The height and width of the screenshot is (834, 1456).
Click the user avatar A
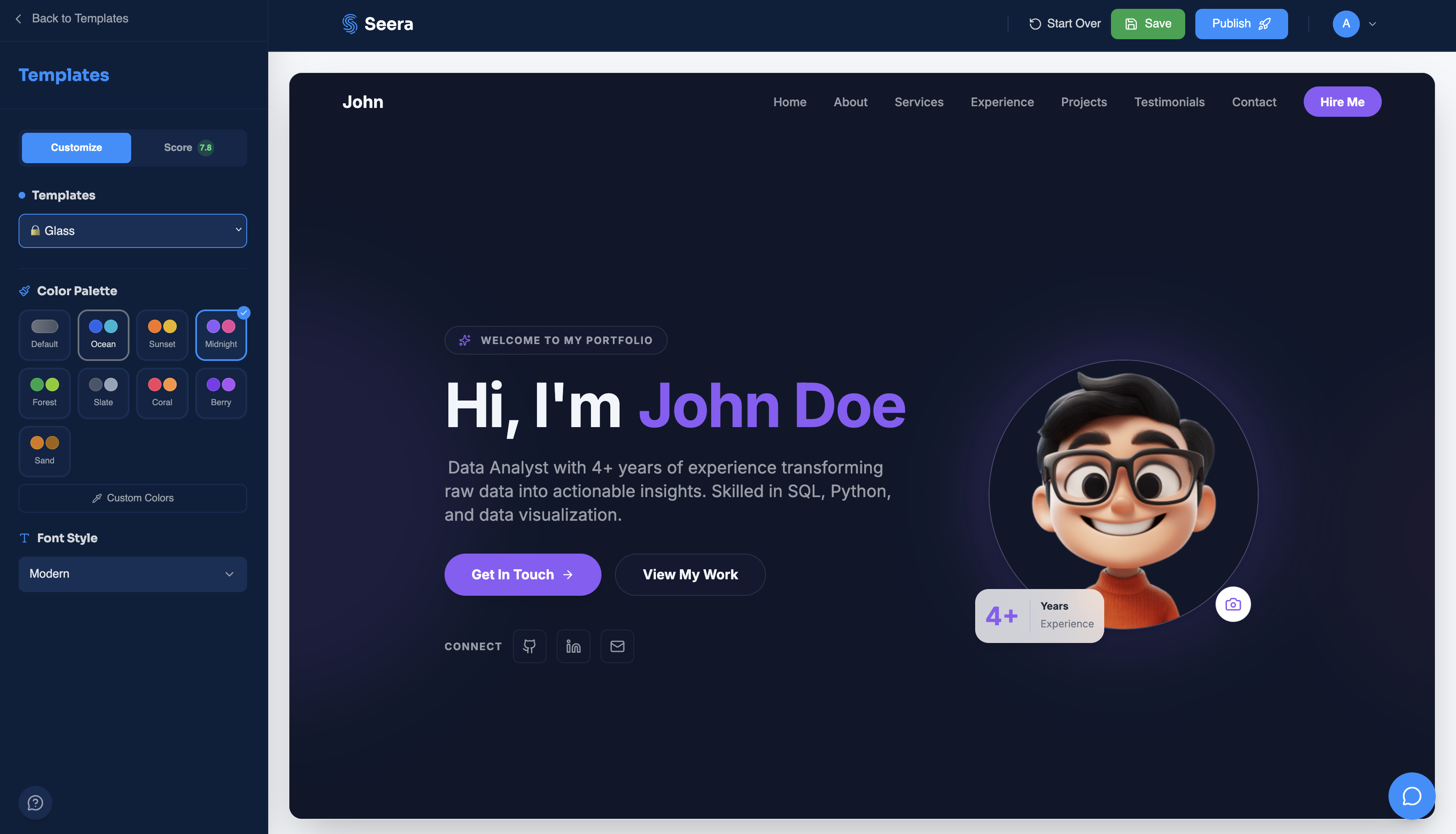pyautogui.click(x=1346, y=24)
